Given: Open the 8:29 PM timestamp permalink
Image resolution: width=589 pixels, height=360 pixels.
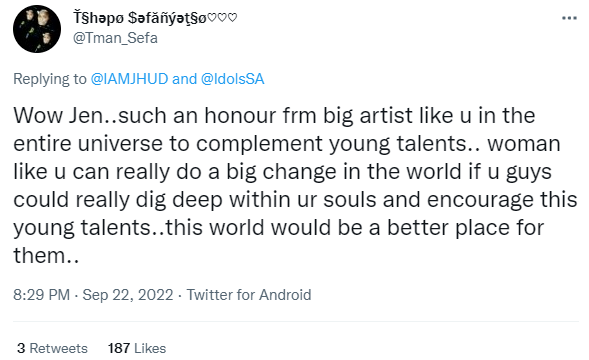Looking at the screenshot, I should [41, 295].
